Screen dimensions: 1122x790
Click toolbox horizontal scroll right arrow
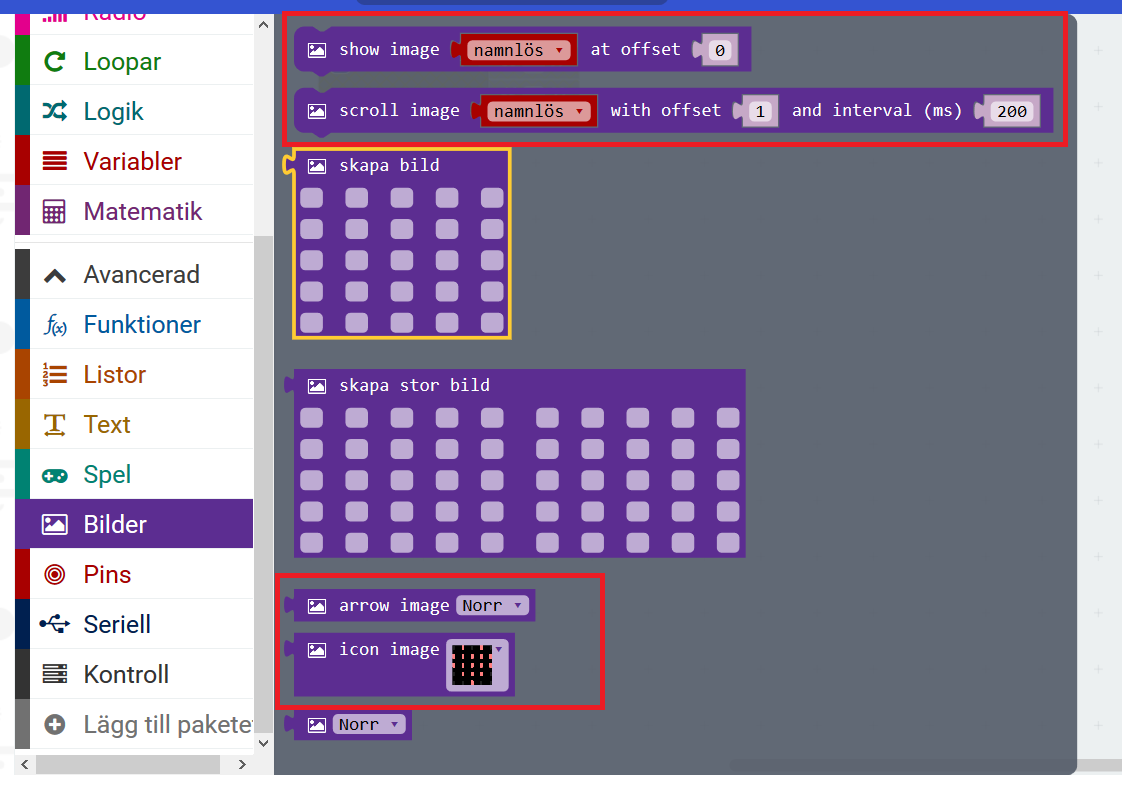point(242,764)
